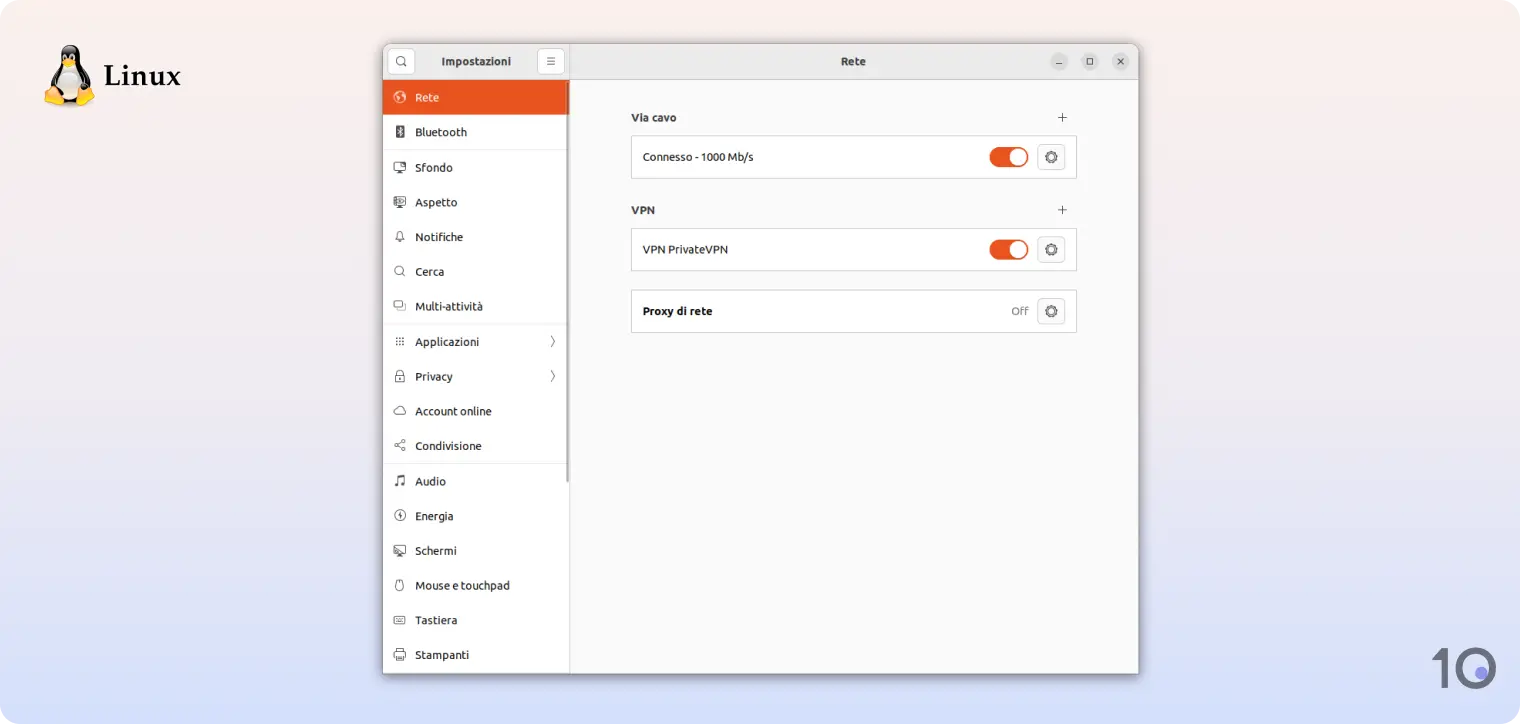This screenshot has width=1520, height=724.
Task: Select Bluetooth in the sidebar
Action: (475, 132)
